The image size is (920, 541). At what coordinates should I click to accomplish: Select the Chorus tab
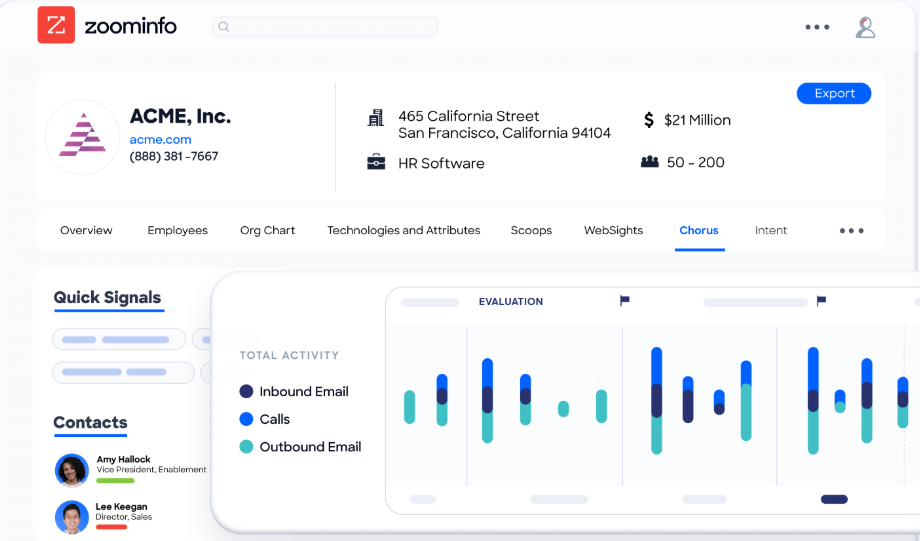point(699,230)
